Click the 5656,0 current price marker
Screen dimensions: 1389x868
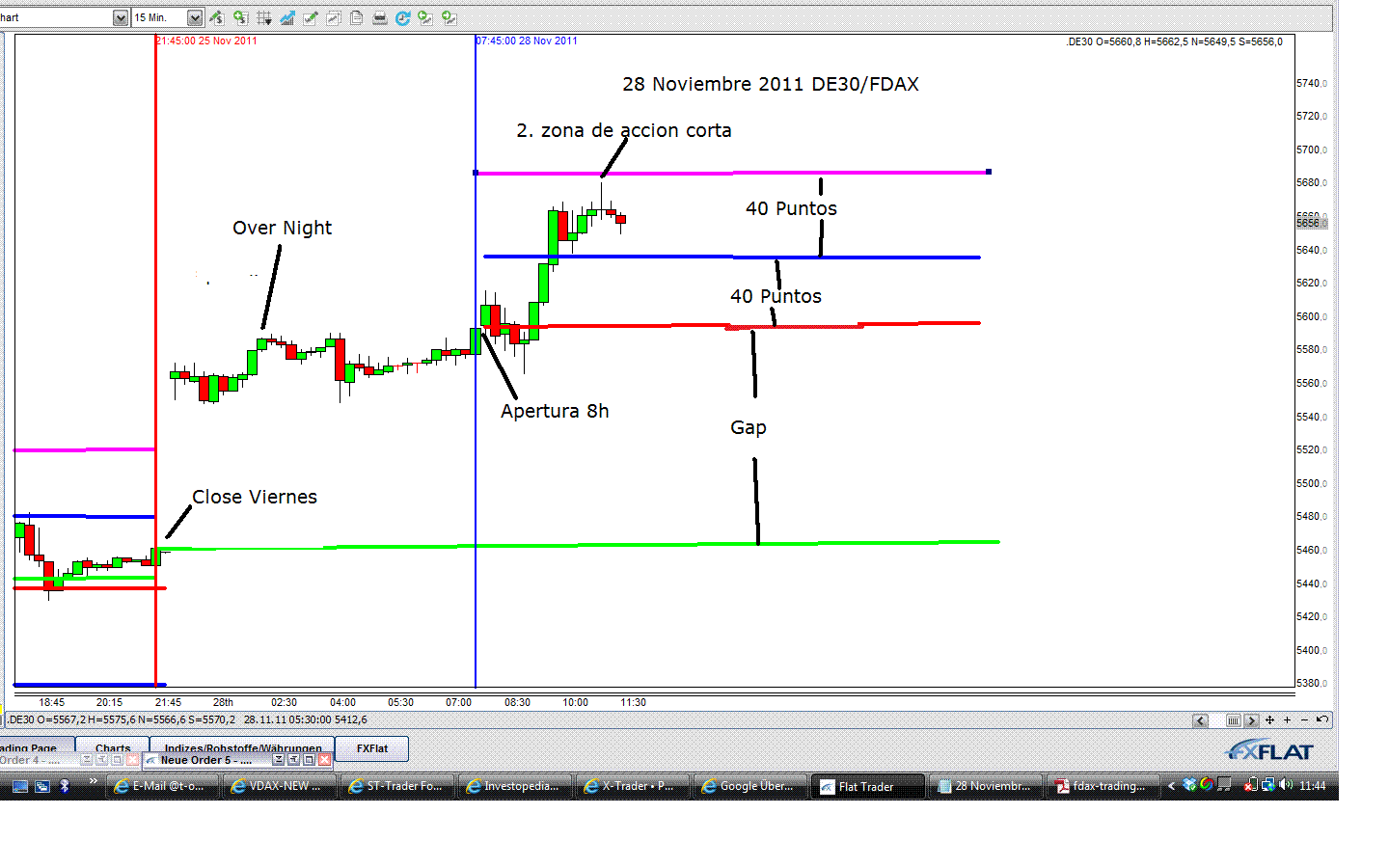point(1312,223)
